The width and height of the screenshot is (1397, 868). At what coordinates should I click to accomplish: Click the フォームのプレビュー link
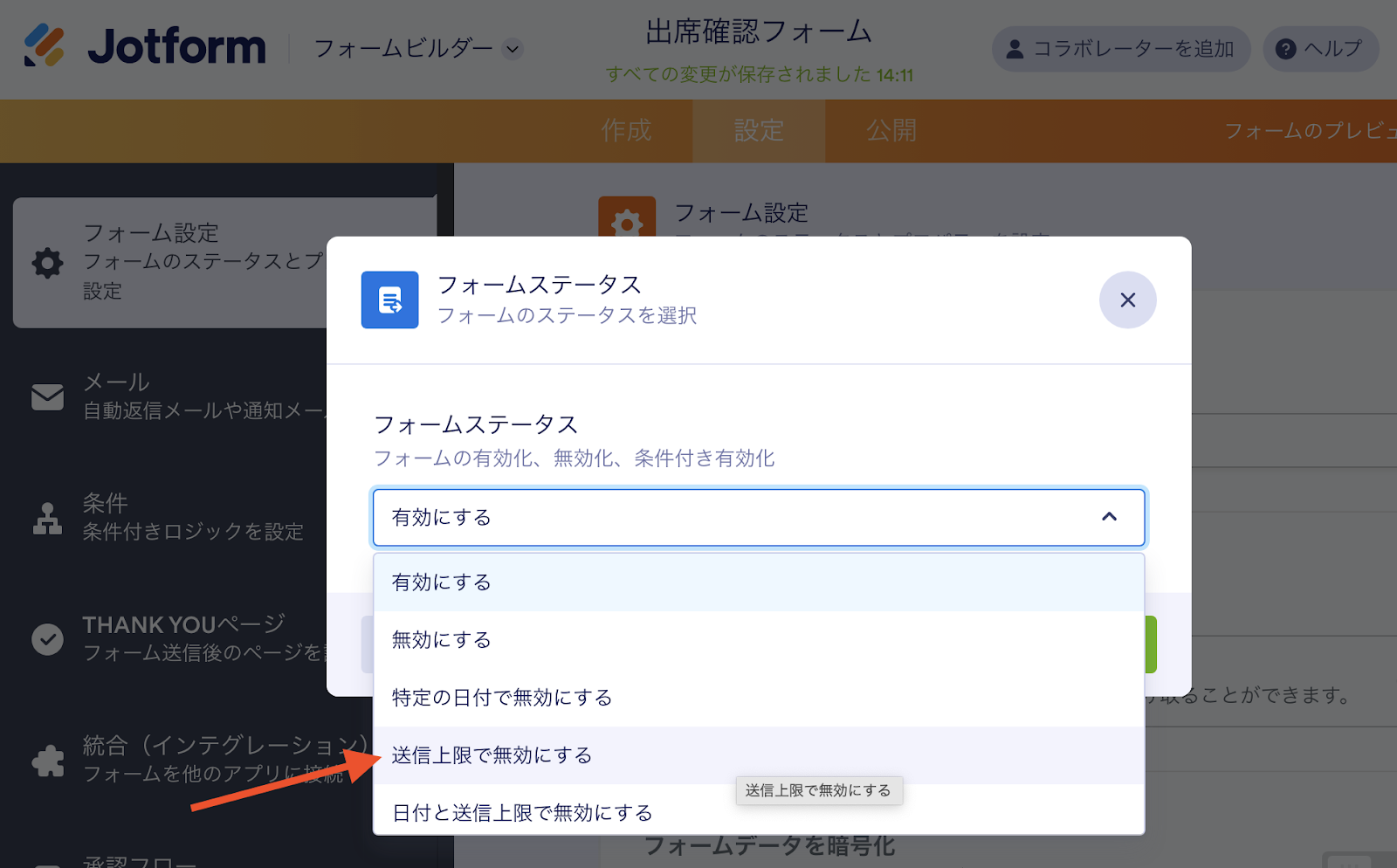pos(1310,131)
